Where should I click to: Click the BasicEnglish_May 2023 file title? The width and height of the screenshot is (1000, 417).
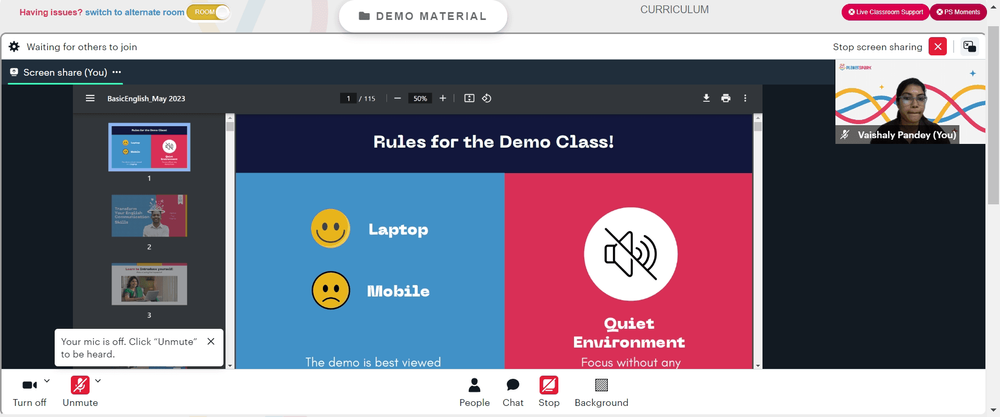click(146, 99)
